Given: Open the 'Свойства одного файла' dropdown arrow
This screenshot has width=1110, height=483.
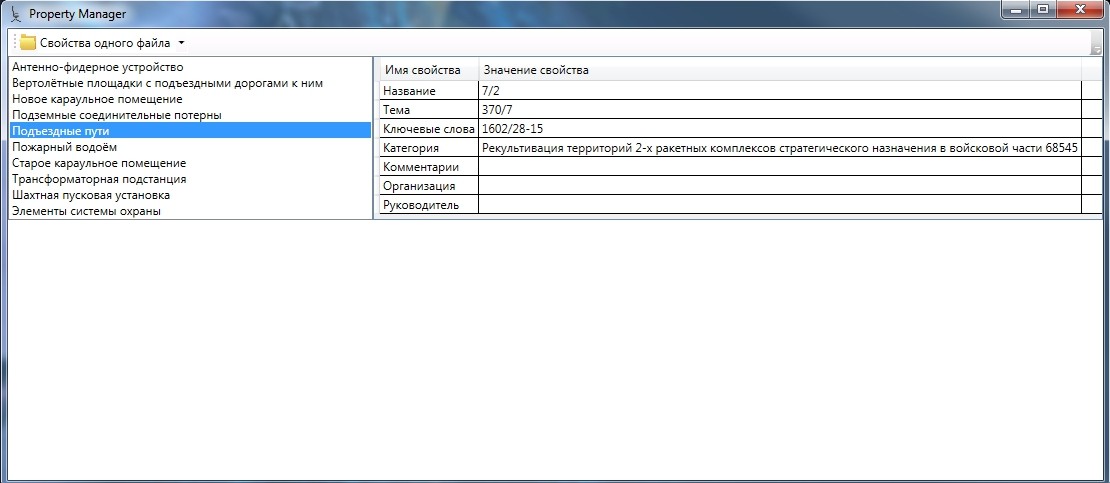Looking at the screenshot, I should (181, 43).
